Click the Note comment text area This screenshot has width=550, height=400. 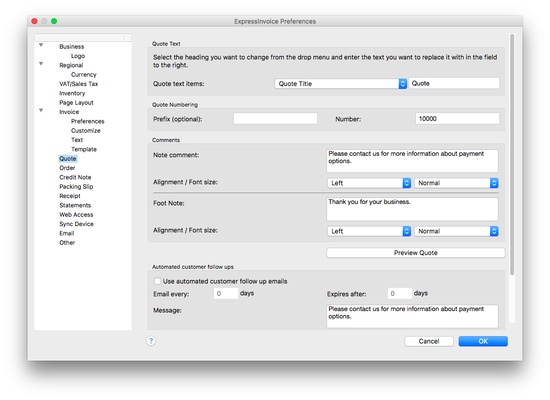coord(412,161)
